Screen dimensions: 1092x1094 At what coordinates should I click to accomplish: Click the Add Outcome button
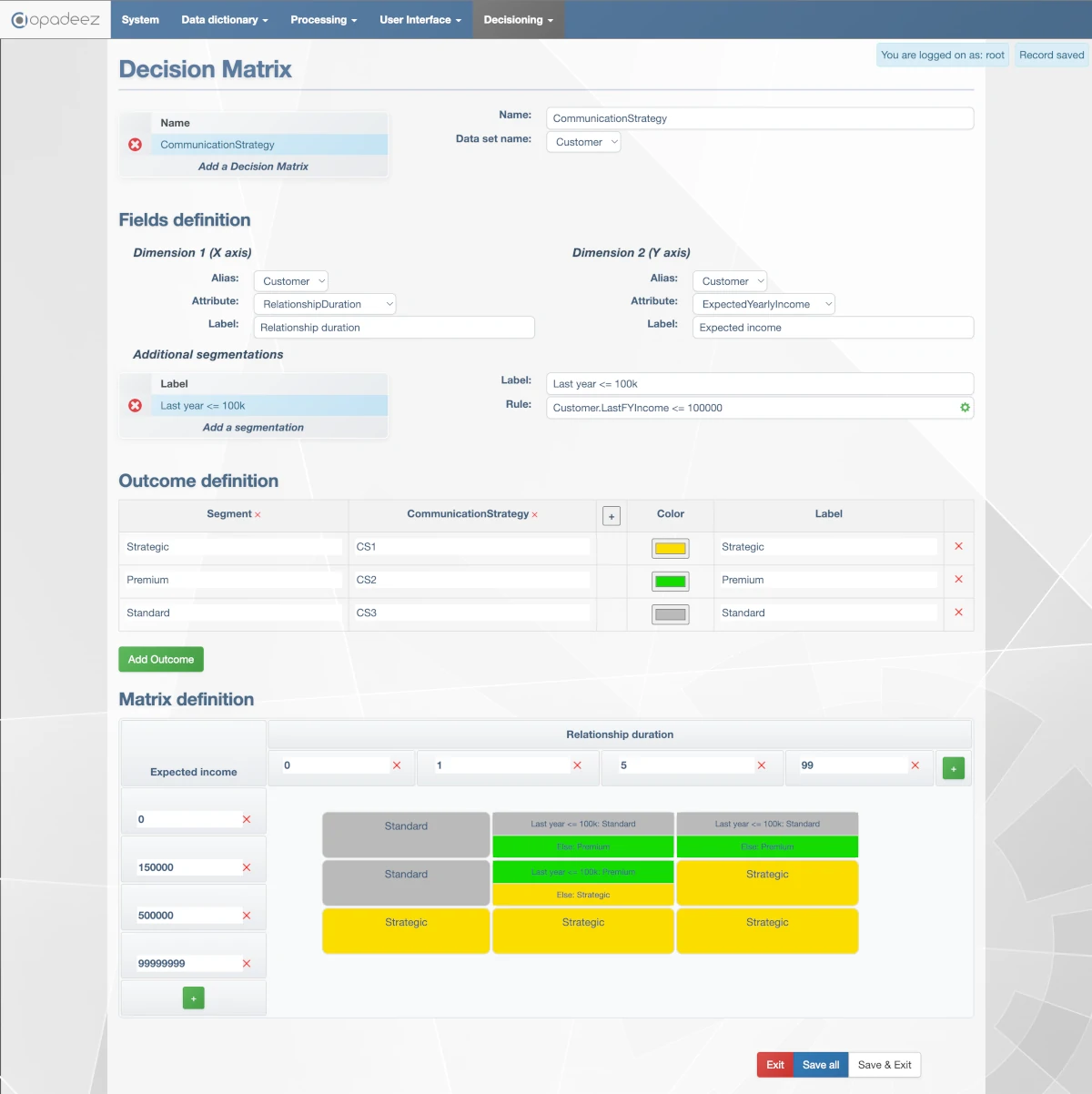(x=160, y=658)
